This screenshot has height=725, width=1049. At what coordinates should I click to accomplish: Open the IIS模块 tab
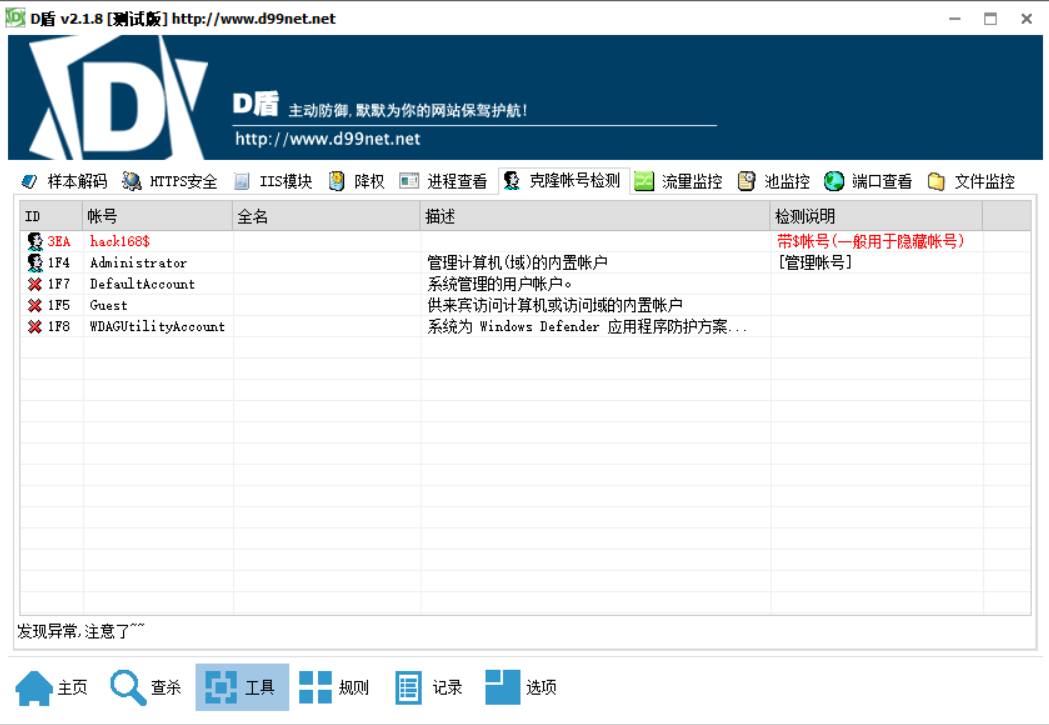click(x=273, y=181)
